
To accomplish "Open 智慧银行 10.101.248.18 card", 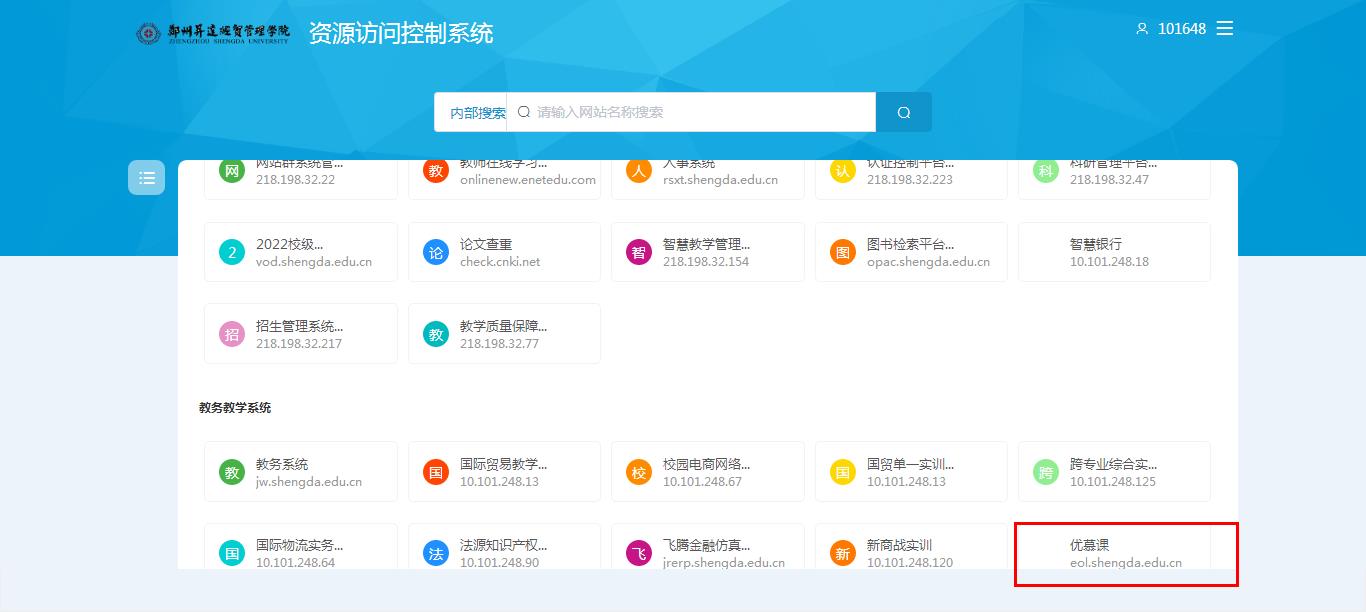I will click(1114, 252).
